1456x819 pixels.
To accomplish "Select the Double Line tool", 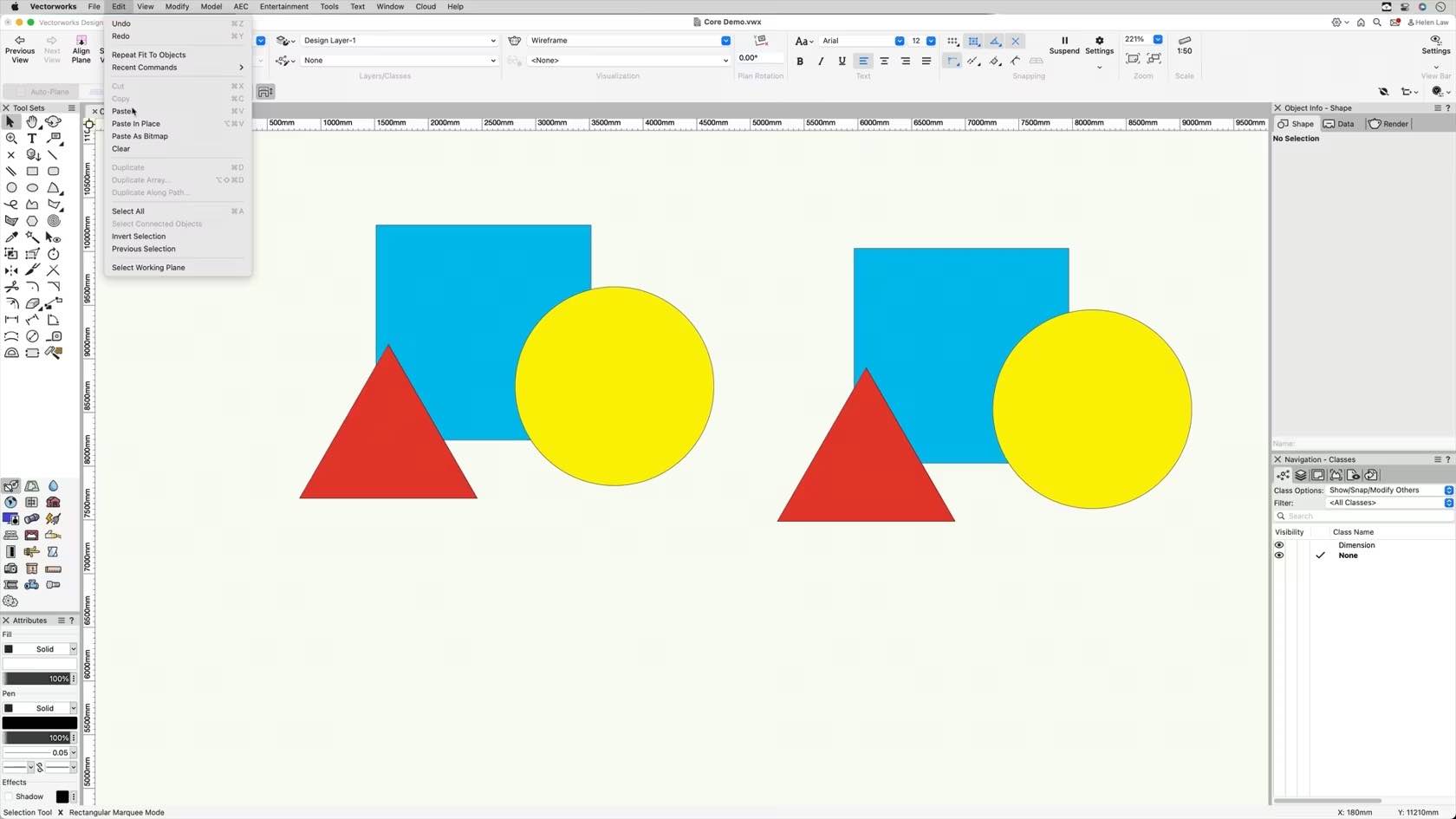I will tap(10, 172).
